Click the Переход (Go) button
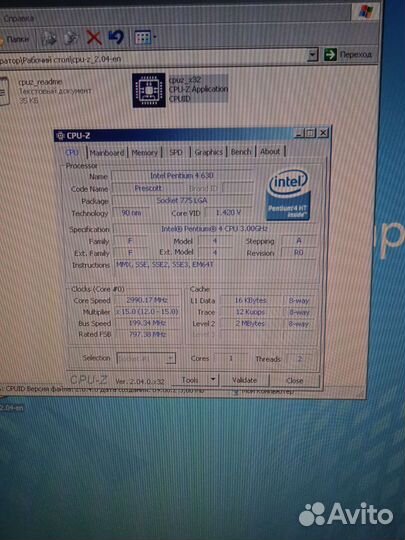 pos(348,54)
